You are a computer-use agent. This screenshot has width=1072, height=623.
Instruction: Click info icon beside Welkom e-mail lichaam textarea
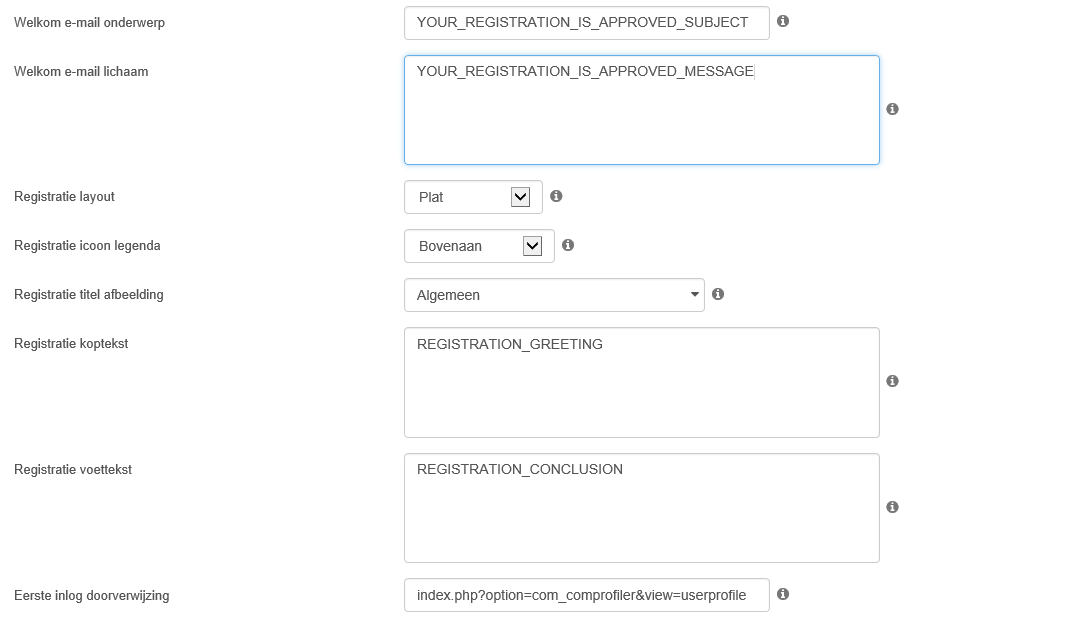pos(892,109)
